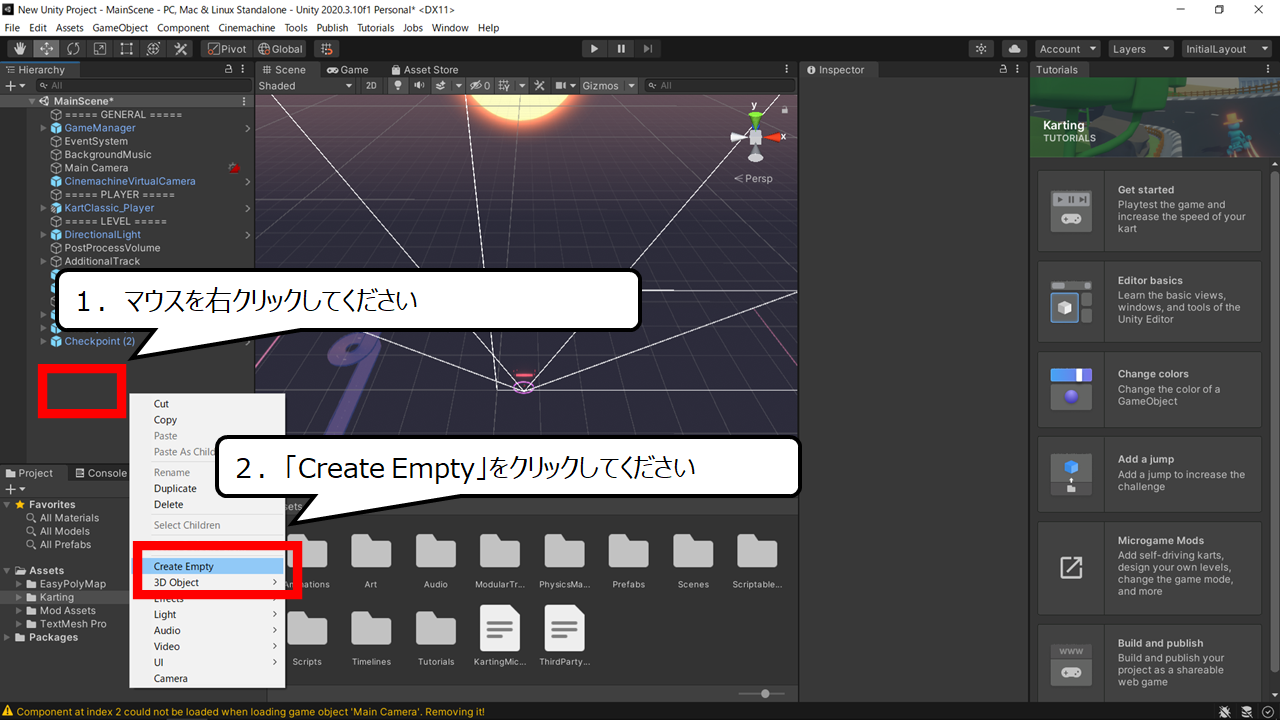Viewport: 1280px width, 720px height.
Task: Toggle scene effects skybox button
Action: 440,86
